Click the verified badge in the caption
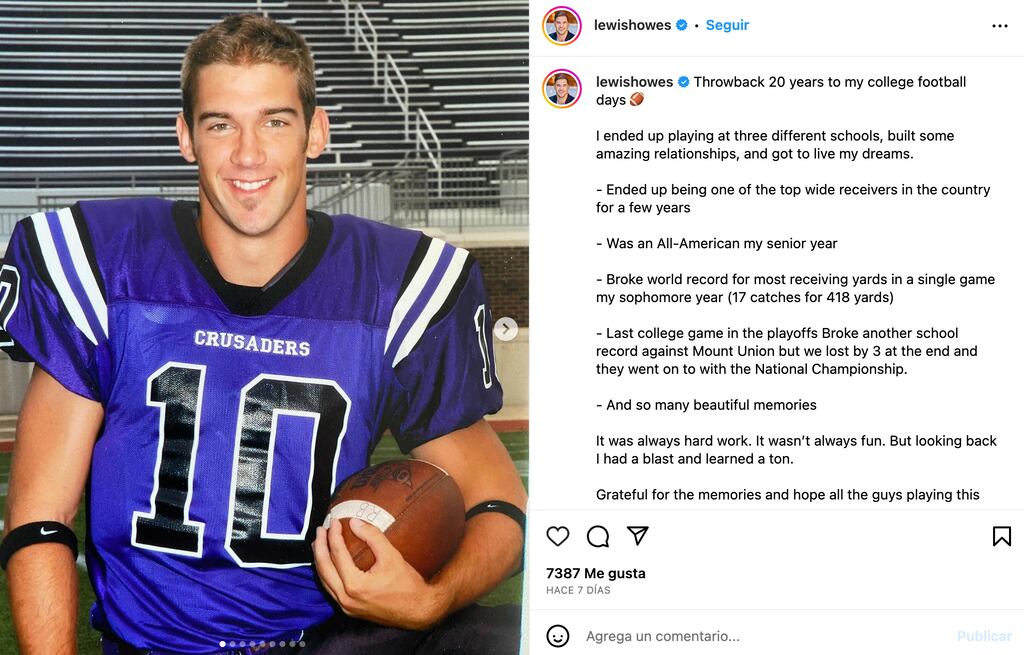Image resolution: width=1024 pixels, height=655 pixels. click(x=684, y=82)
